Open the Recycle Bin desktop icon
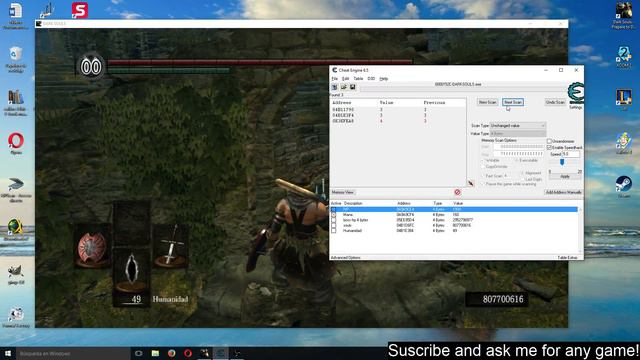 pos(16,60)
